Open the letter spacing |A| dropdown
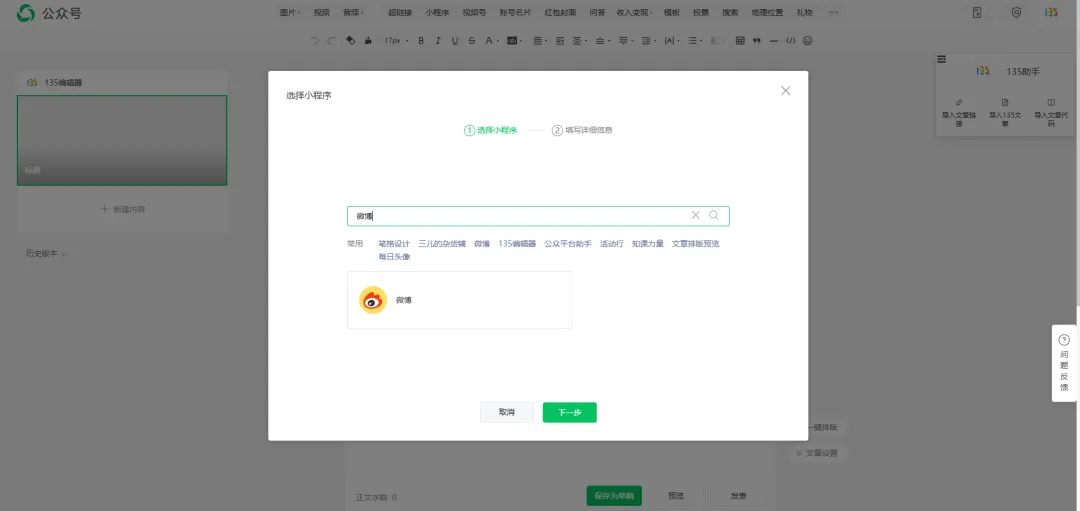Image resolution: width=1080 pixels, height=511 pixels. click(671, 41)
